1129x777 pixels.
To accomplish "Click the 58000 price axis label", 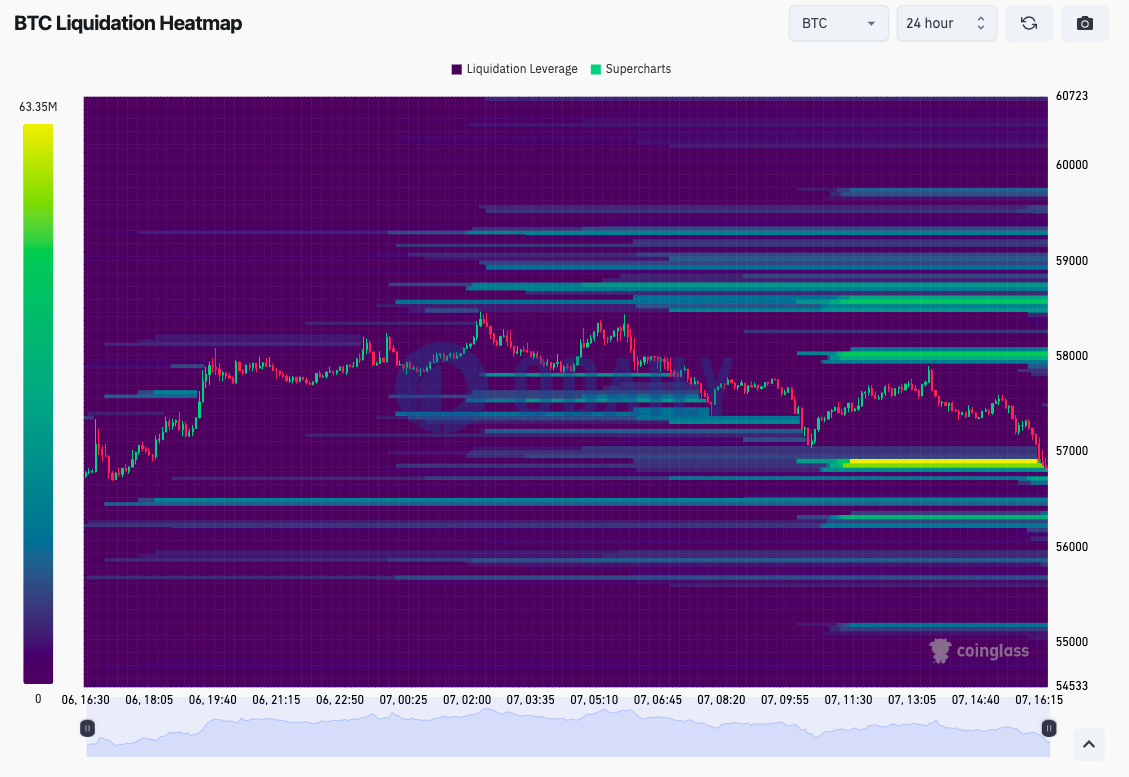I will coord(1071,356).
